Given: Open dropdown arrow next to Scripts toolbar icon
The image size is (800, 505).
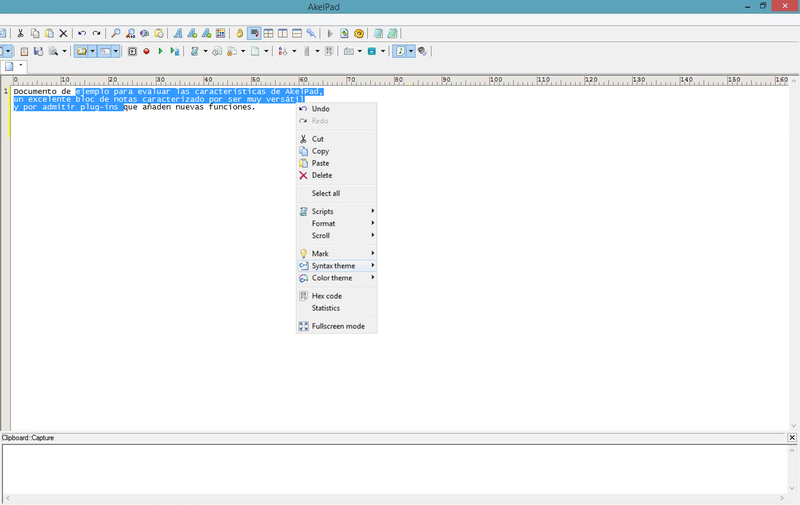Looking at the screenshot, I should pos(206,51).
